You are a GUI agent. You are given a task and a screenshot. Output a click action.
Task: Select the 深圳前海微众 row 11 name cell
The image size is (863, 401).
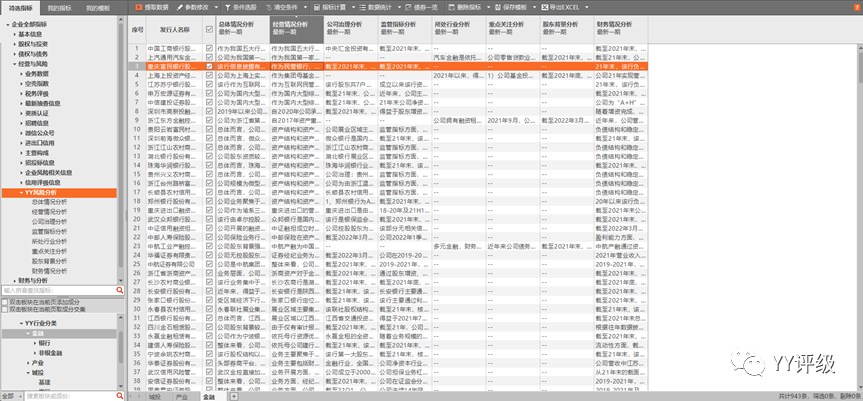click(174, 138)
